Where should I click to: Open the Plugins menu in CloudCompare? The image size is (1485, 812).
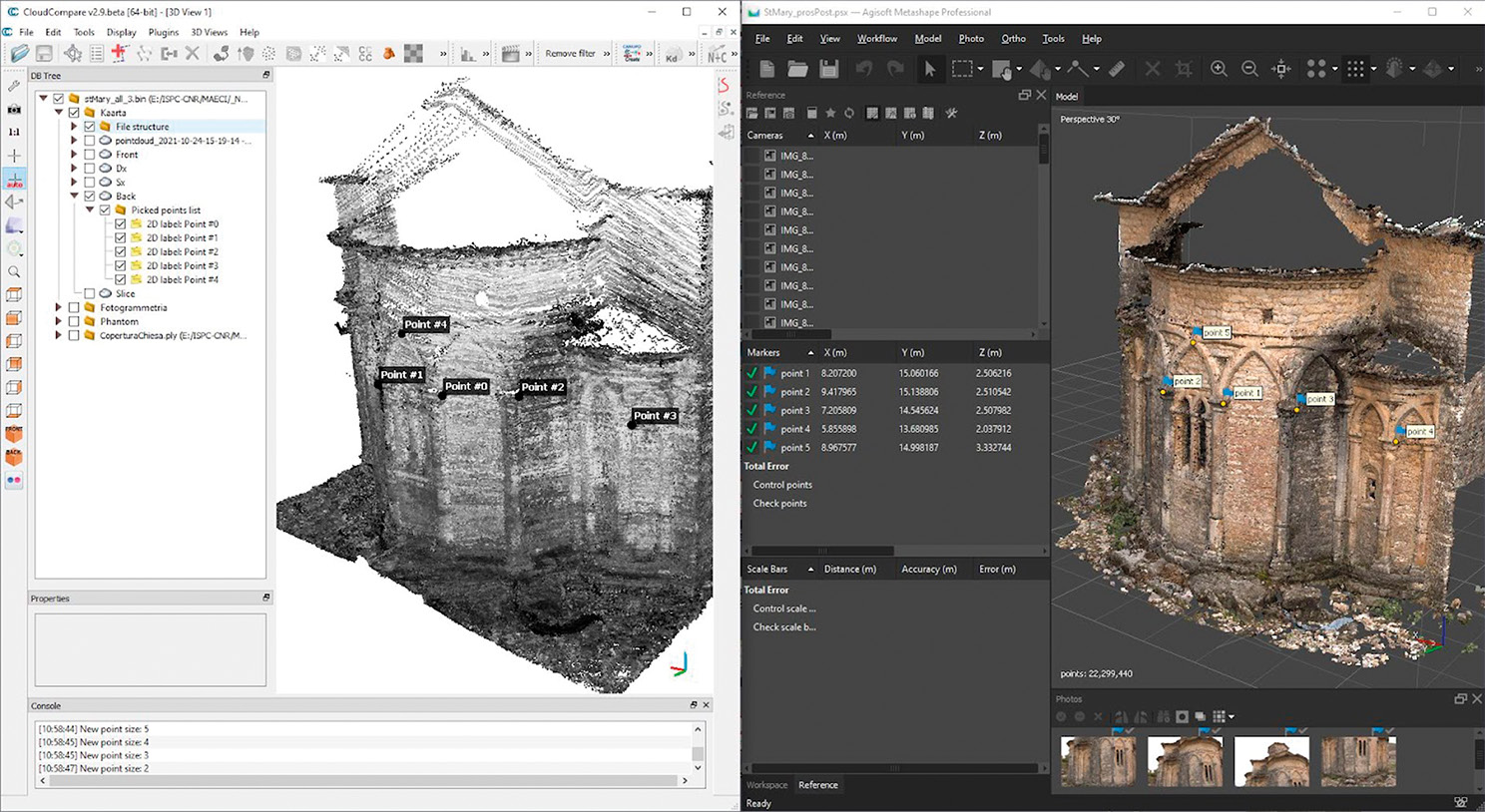[164, 32]
